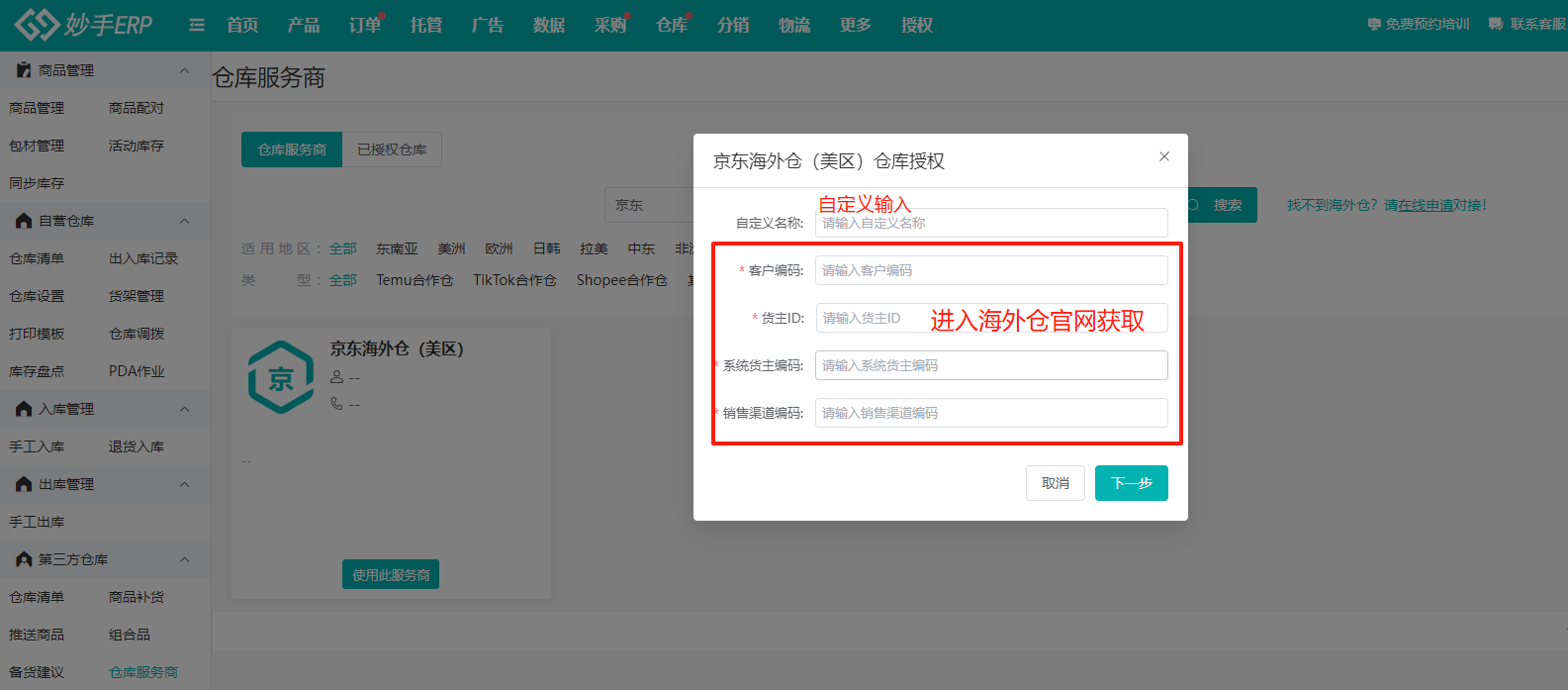
Task: Filter by 日韩 region
Action: (547, 248)
